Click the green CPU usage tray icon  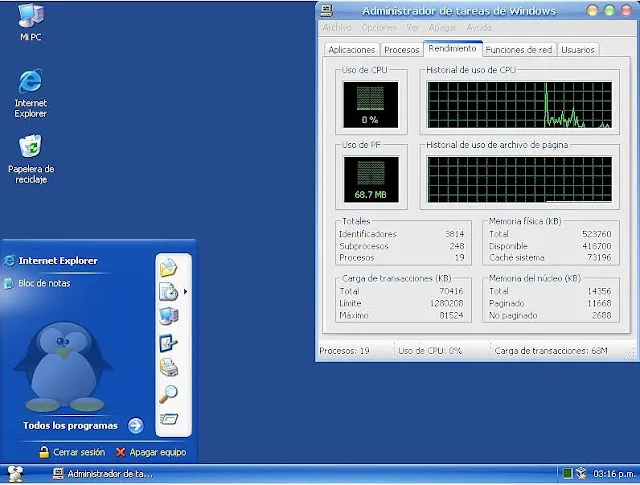click(x=567, y=474)
